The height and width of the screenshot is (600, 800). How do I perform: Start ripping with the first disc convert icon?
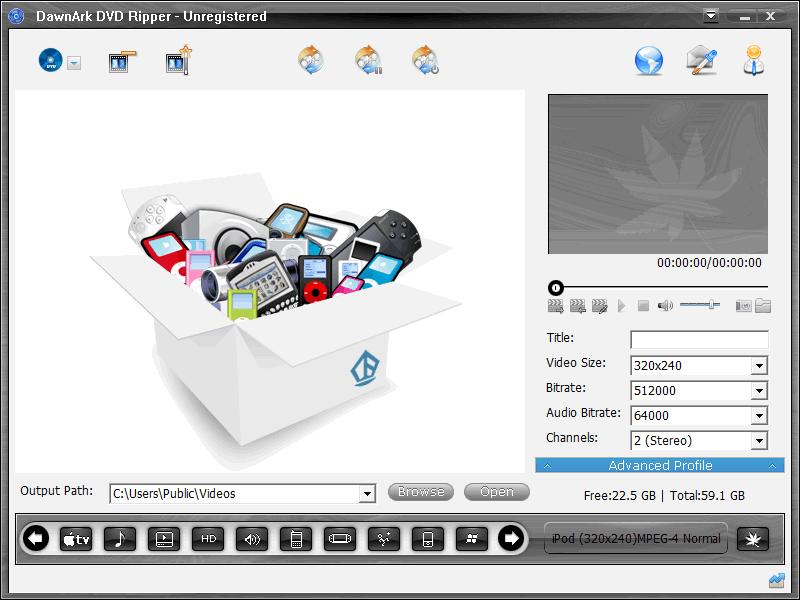[x=311, y=60]
